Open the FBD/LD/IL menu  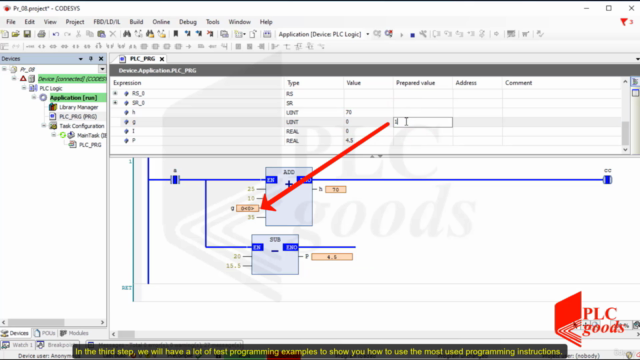pyautogui.click(x=107, y=22)
